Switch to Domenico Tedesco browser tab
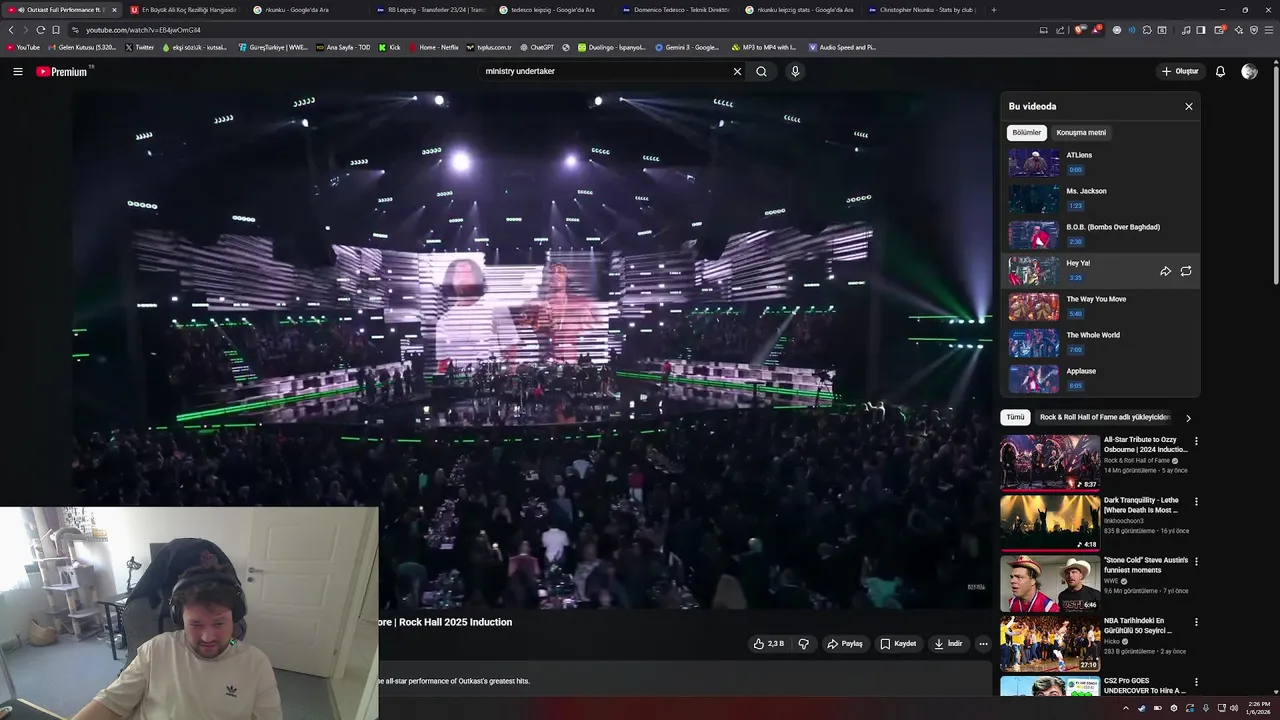The image size is (1280, 720). point(675,10)
